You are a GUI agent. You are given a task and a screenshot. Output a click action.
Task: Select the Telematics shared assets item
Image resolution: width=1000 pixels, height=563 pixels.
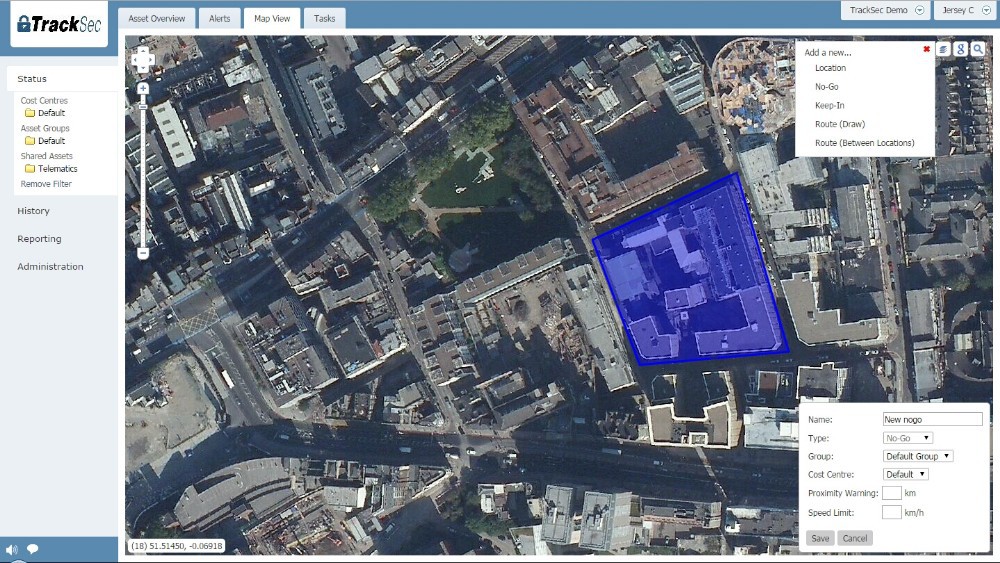click(x=57, y=169)
